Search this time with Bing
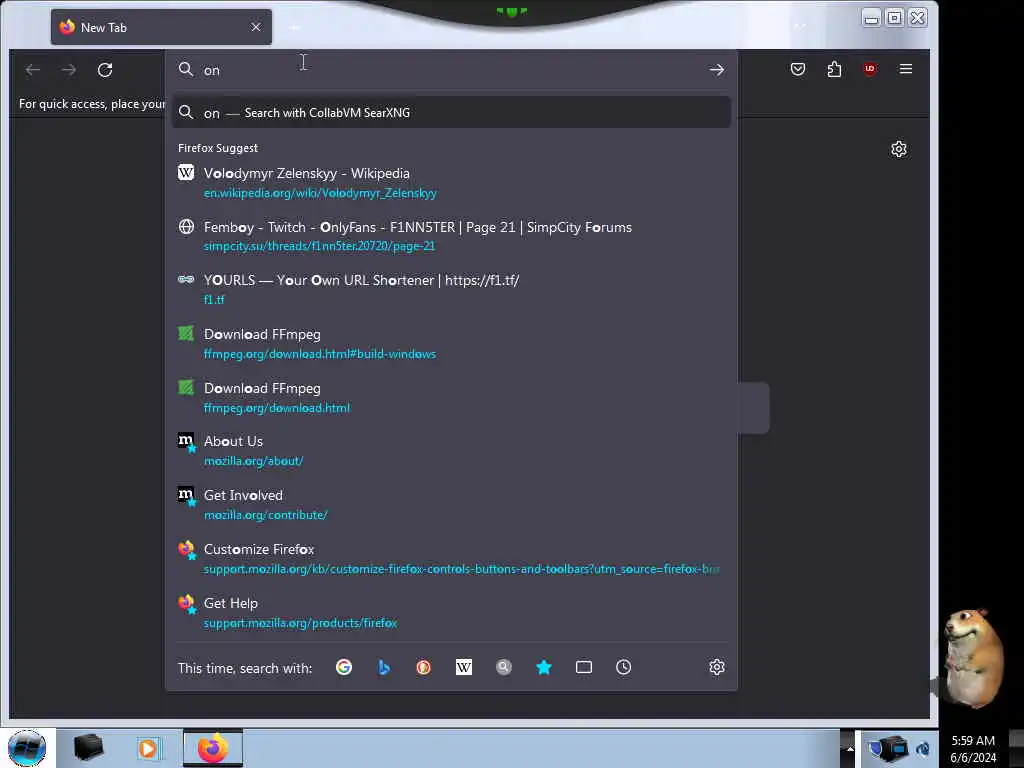This screenshot has height=768, width=1024. [384, 667]
